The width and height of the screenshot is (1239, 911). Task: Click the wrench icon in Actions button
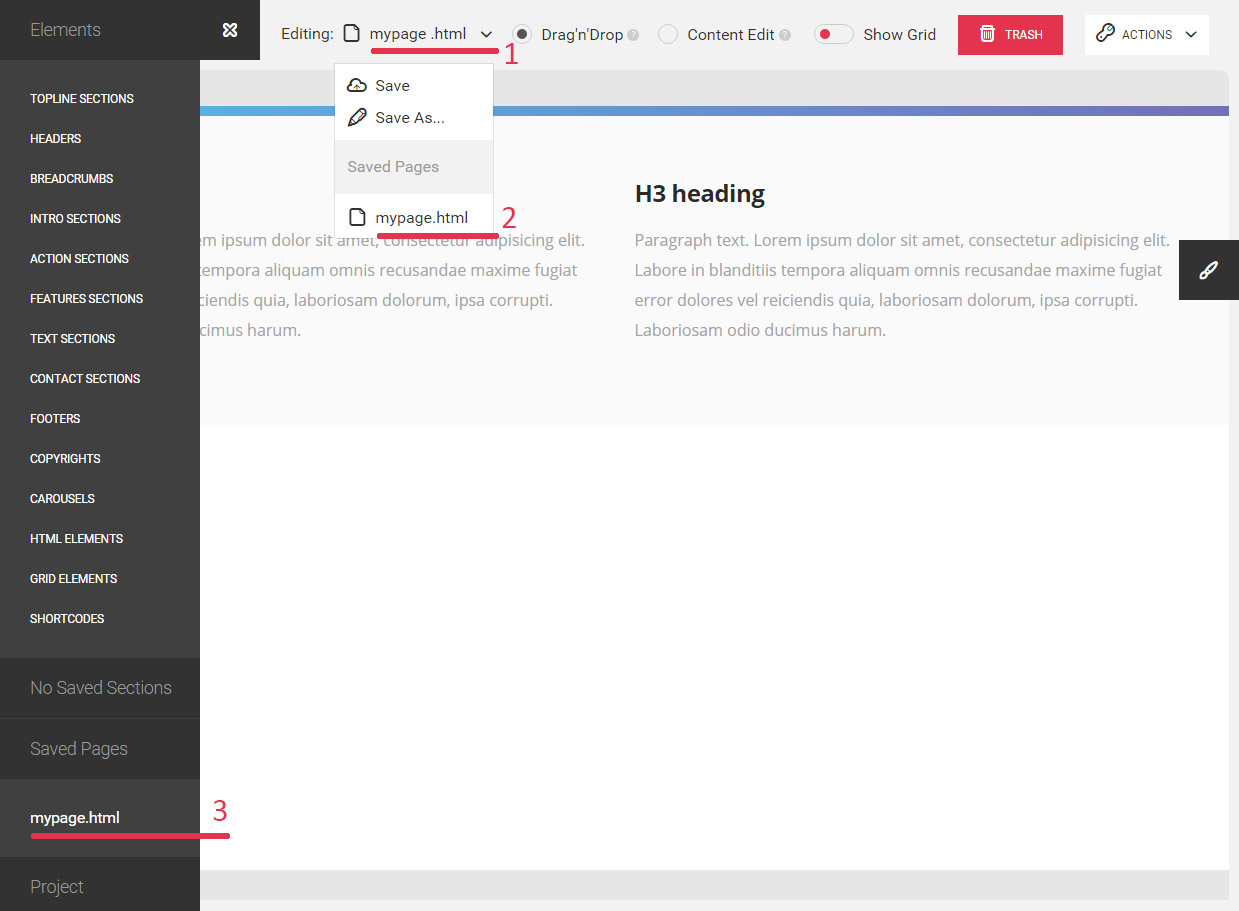(1105, 34)
